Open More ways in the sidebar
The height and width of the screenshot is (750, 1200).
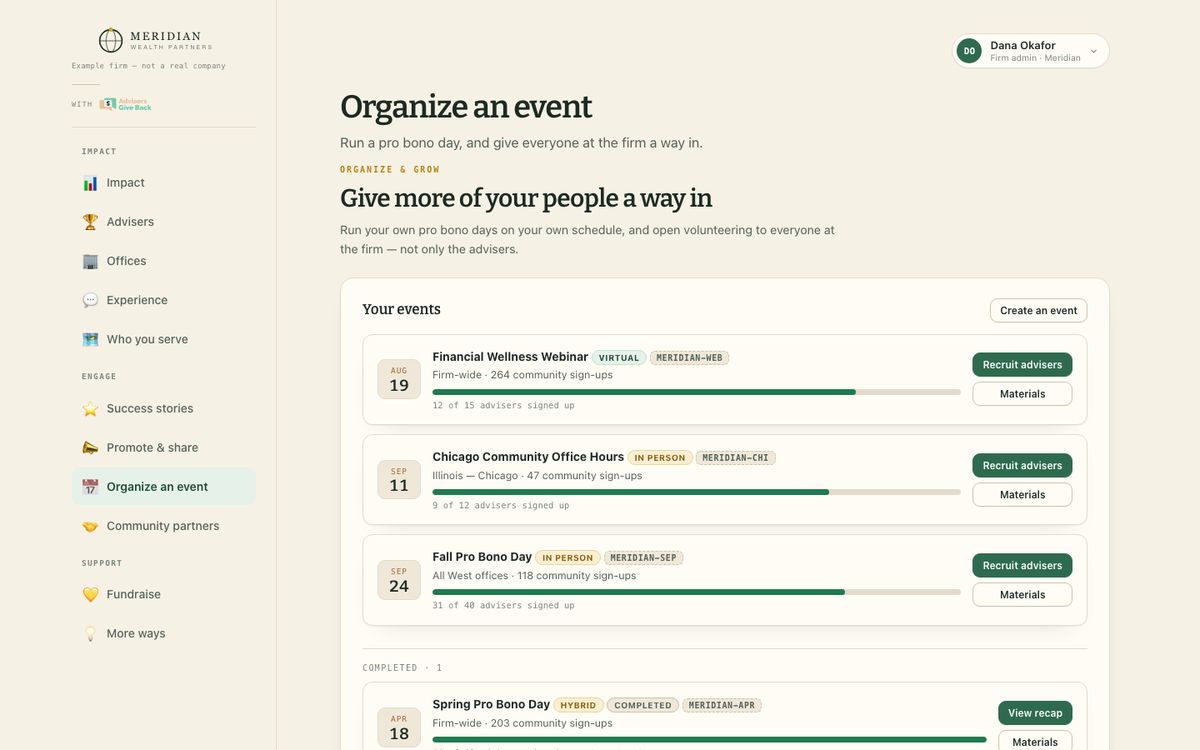(164, 634)
